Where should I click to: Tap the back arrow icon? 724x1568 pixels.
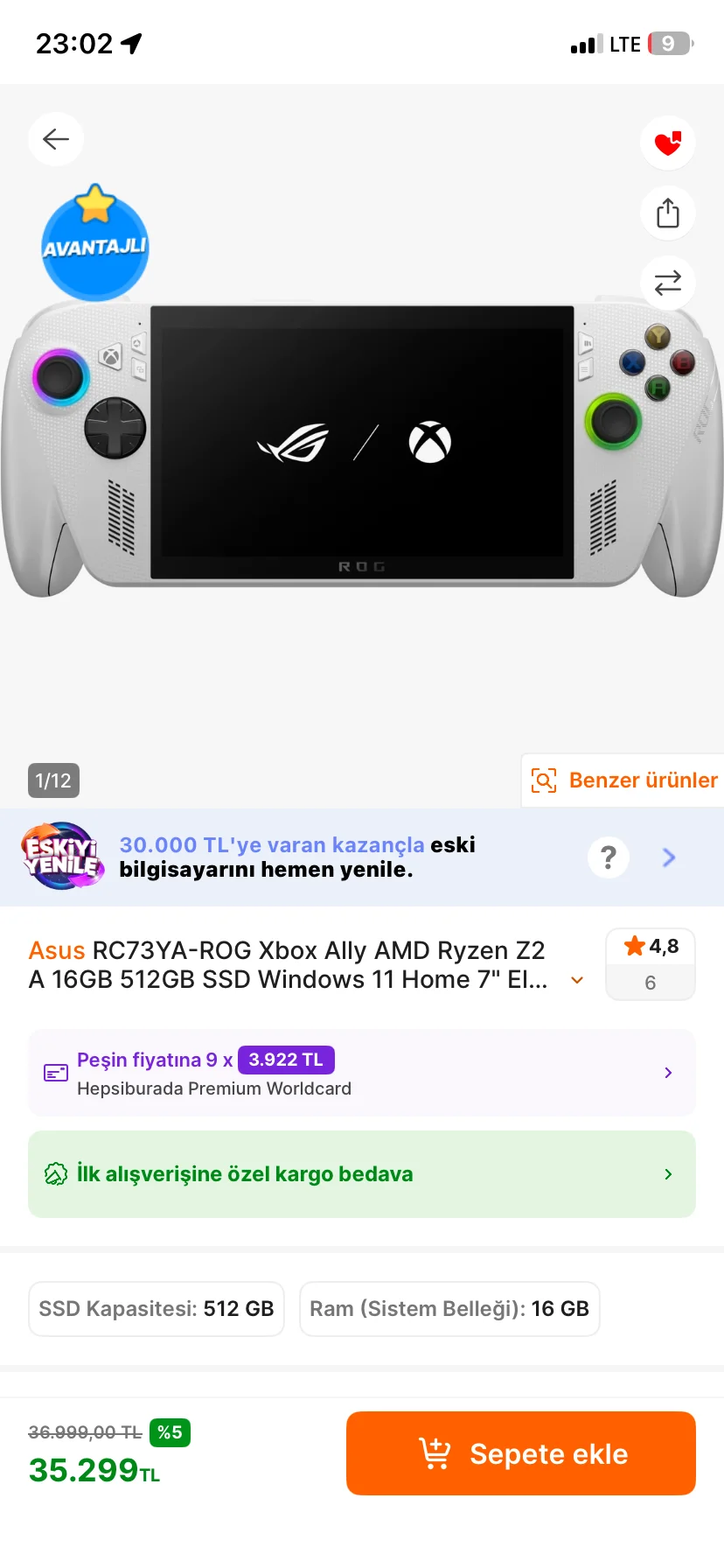pos(56,139)
